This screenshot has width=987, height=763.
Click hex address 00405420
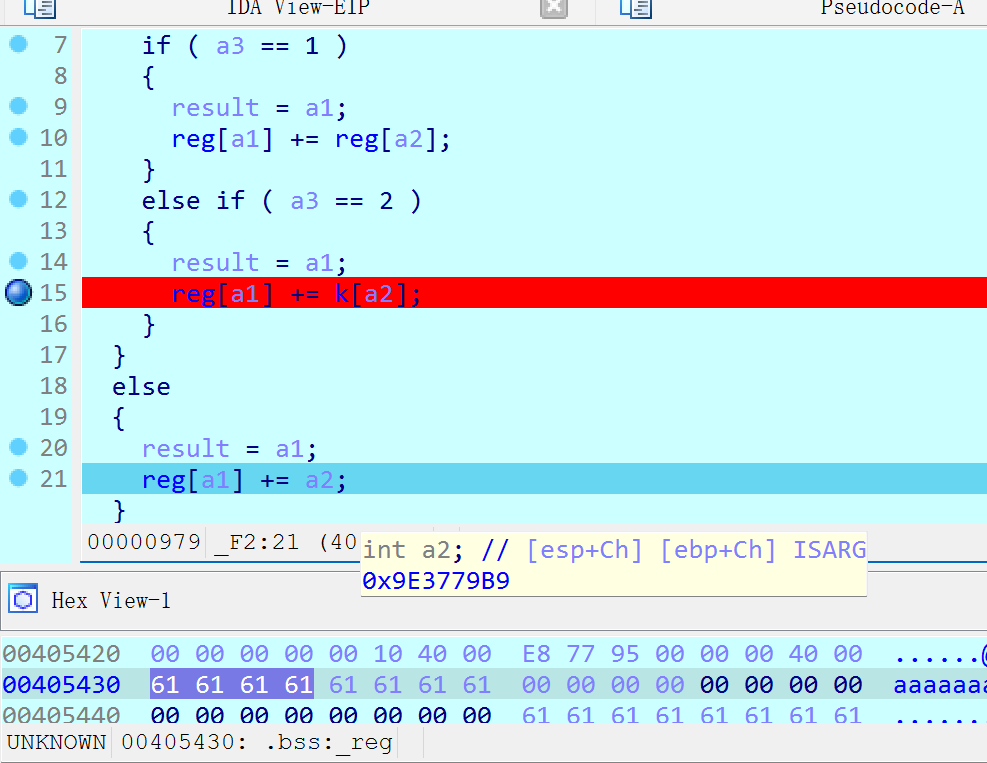point(61,654)
